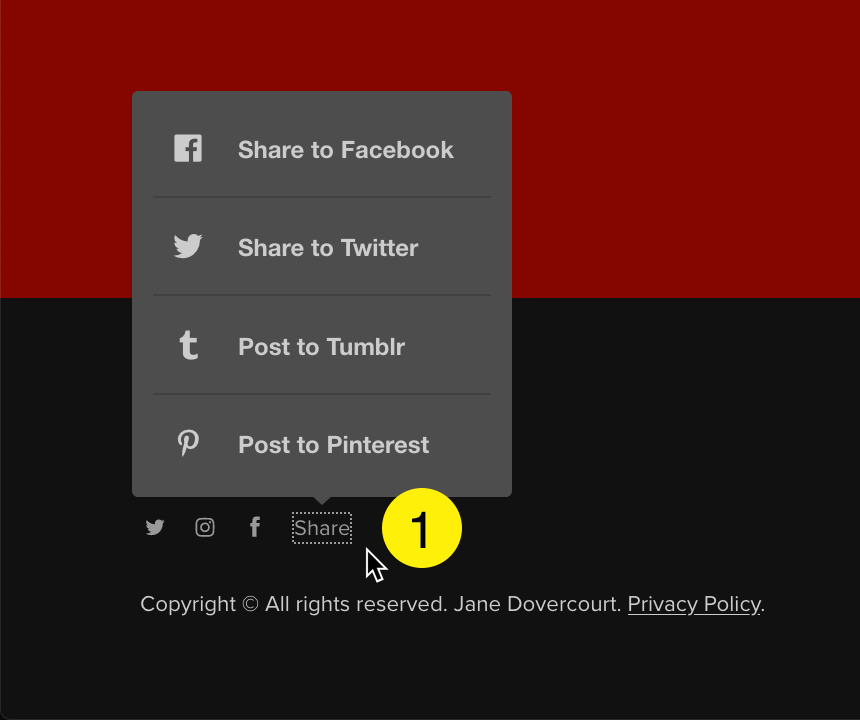
Task: Toggle the Share popup via Share link
Action: [322, 528]
